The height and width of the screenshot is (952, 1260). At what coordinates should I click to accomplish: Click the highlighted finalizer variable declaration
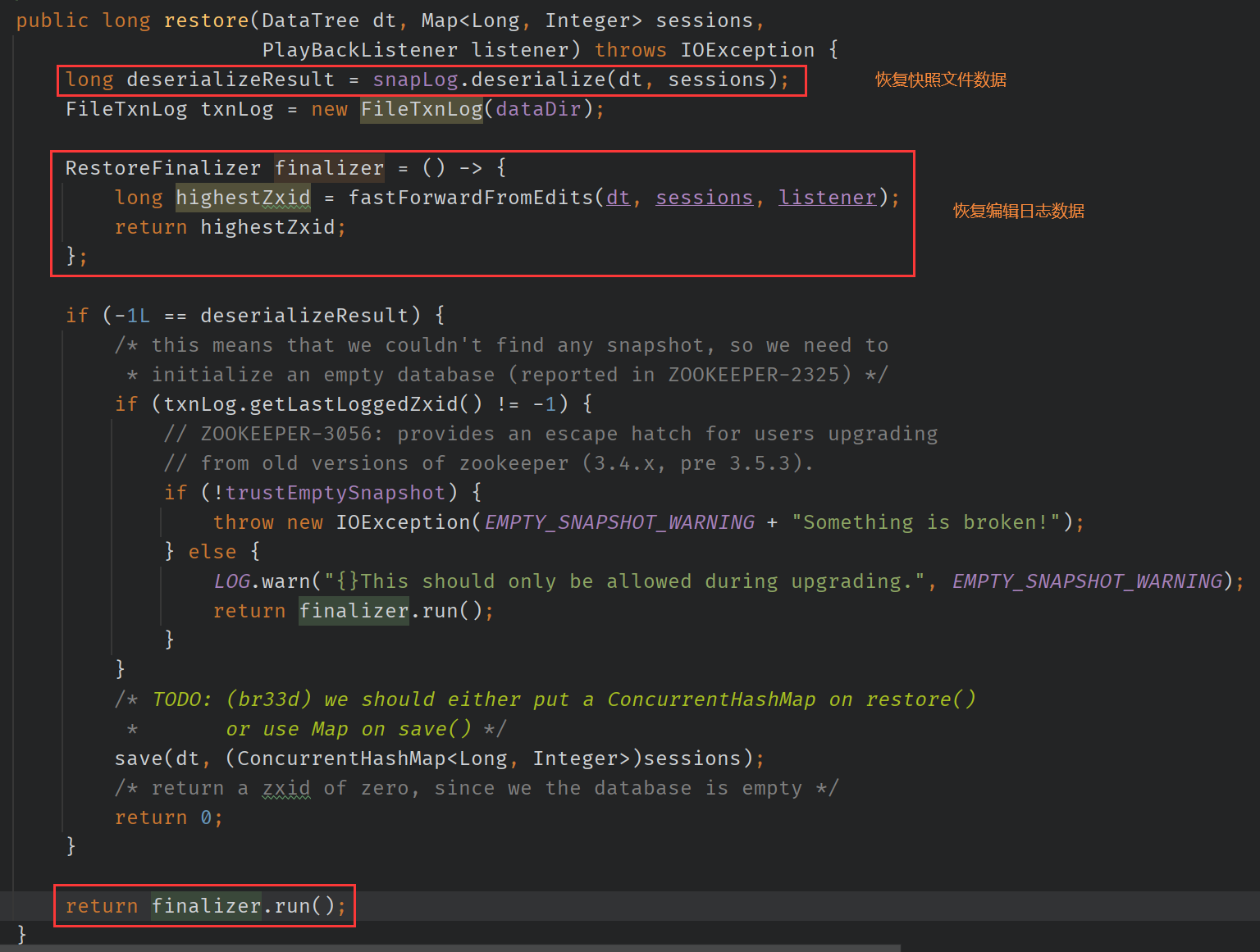(329, 168)
